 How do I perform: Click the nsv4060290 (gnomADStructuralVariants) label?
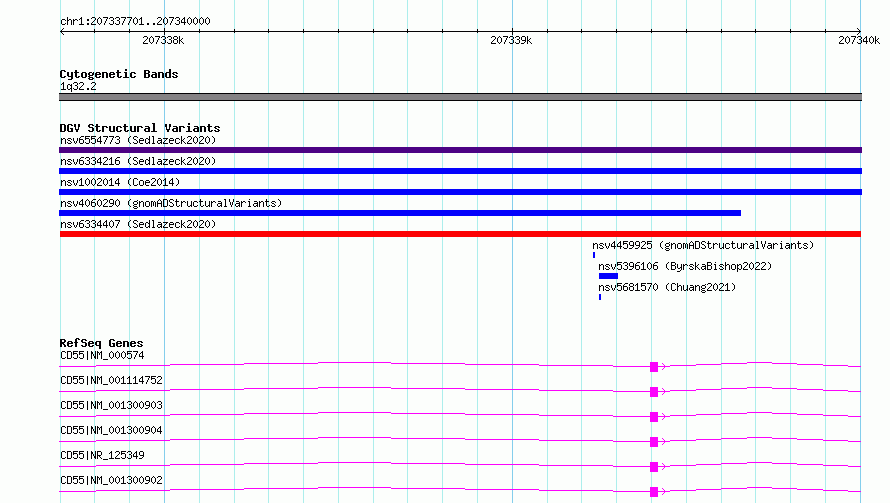point(171,203)
